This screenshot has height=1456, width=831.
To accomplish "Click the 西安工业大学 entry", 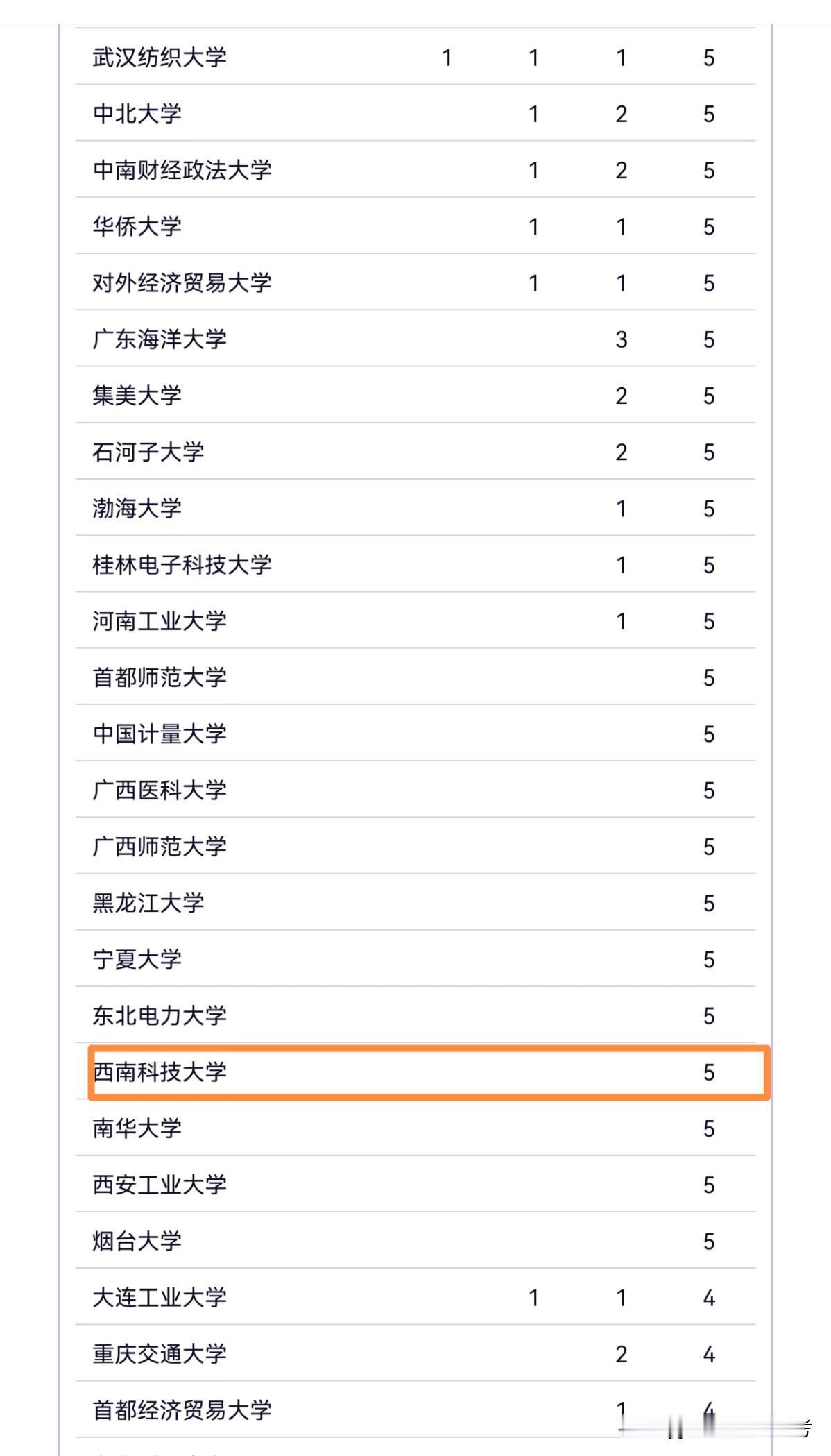I will [x=160, y=1185].
